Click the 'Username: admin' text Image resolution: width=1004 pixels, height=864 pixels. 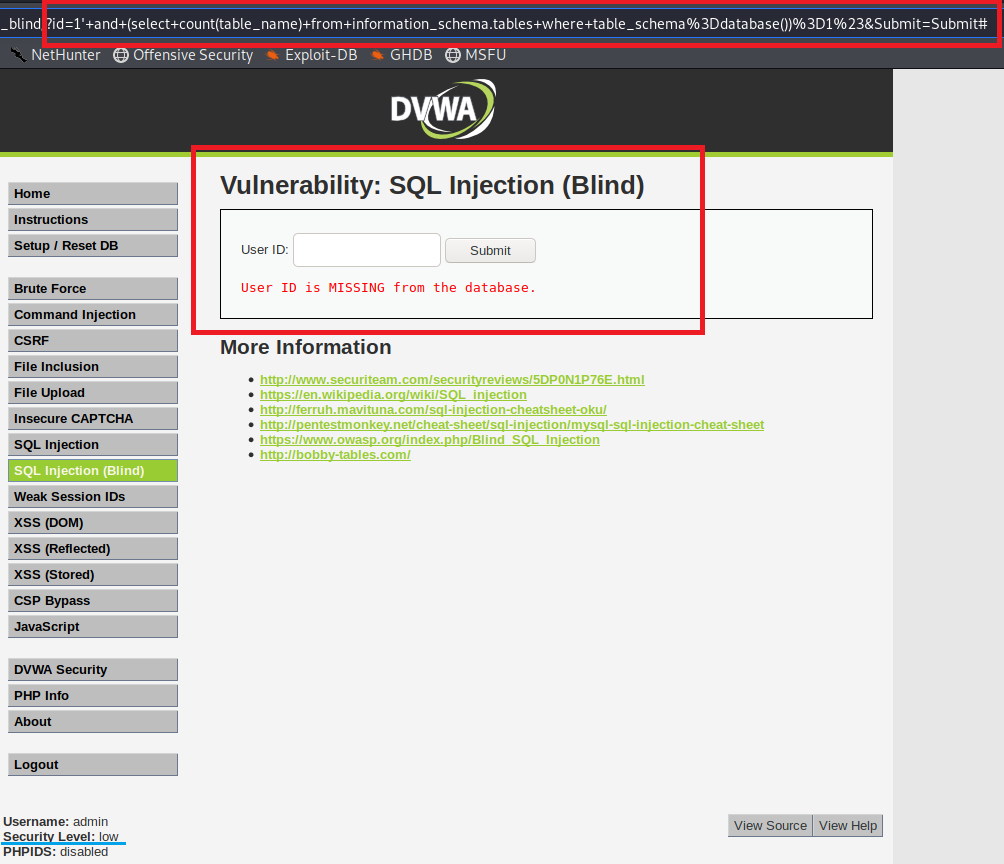pyautogui.click(x=56, y=821)
